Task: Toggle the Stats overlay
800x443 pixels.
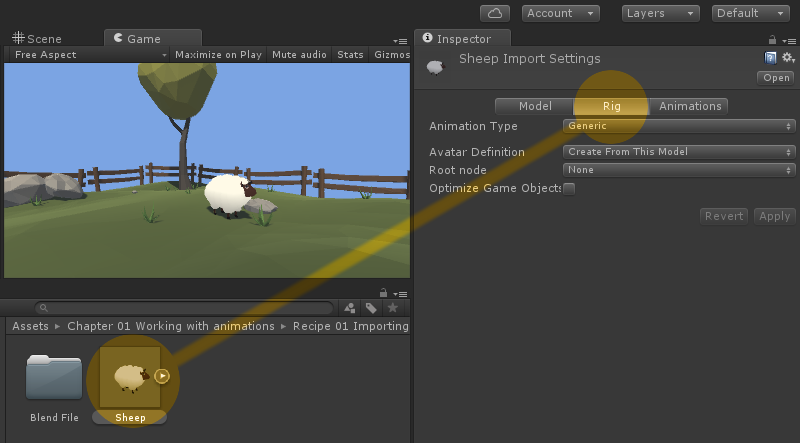Action: [350, 55]
